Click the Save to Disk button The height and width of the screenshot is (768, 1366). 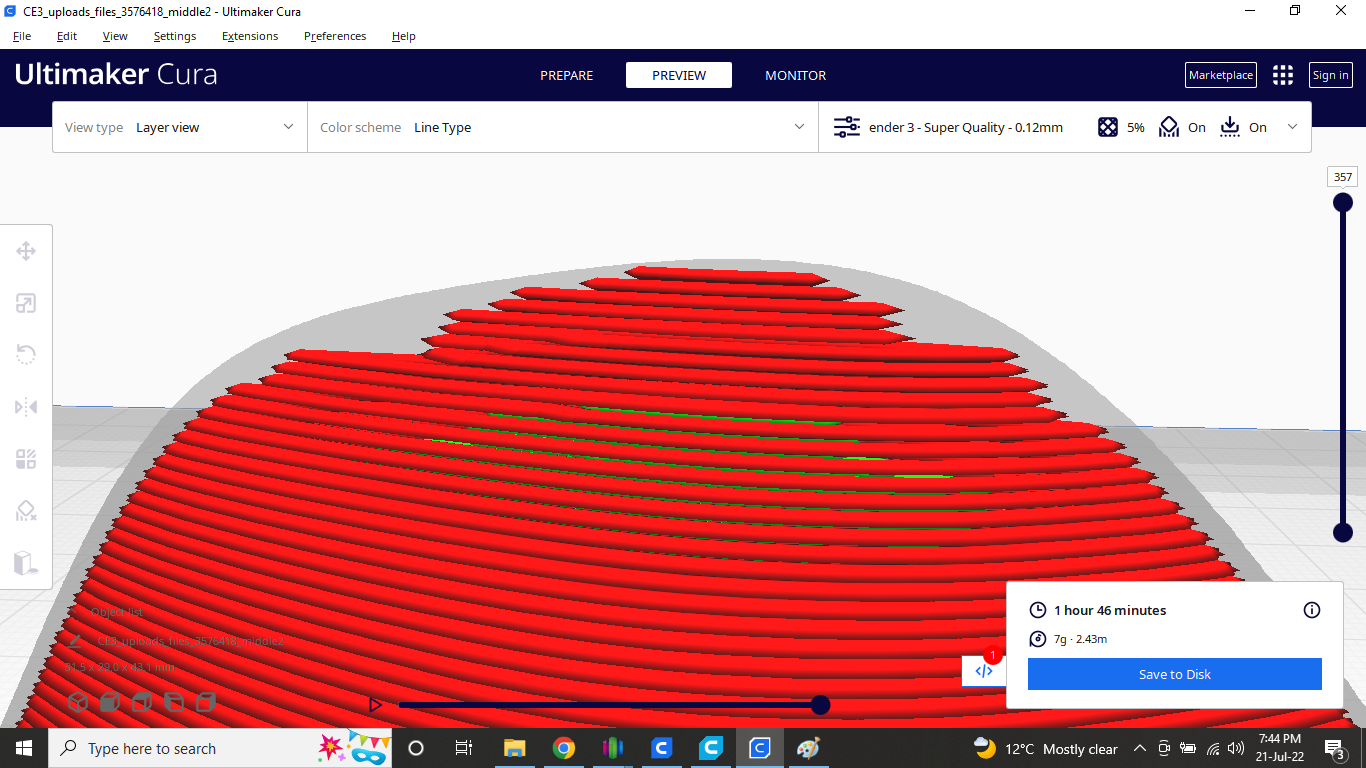pyautogui.click(x=1174, y=673)
